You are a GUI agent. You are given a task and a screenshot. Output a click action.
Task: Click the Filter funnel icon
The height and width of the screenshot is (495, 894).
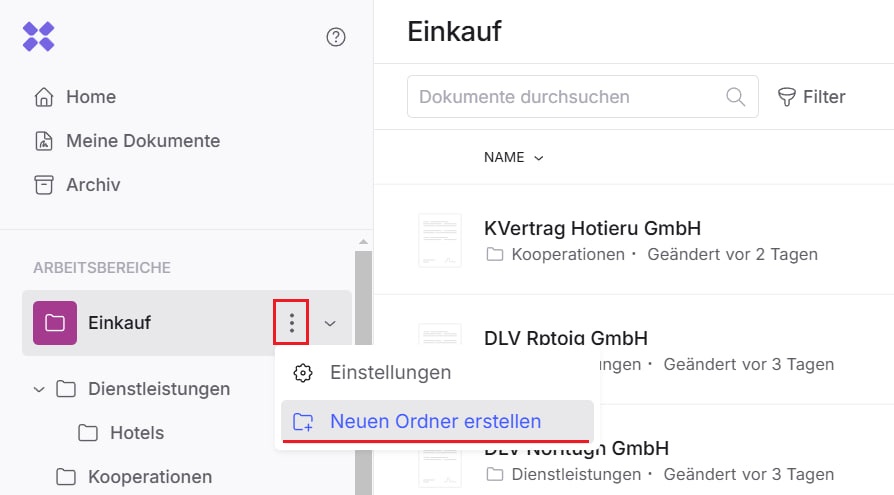pos(787,97)
